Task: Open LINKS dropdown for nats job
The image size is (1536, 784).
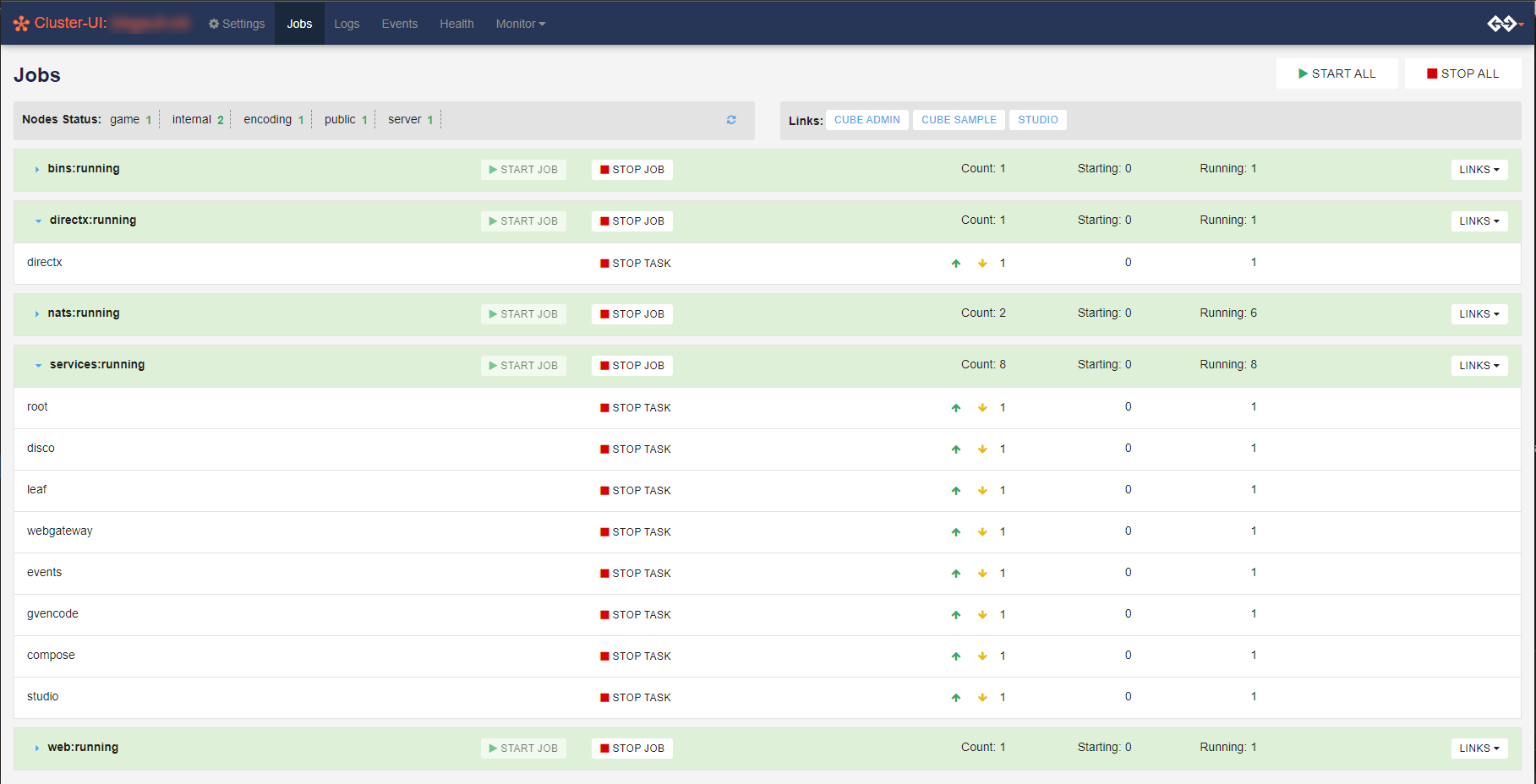Action: (1479, 314)
